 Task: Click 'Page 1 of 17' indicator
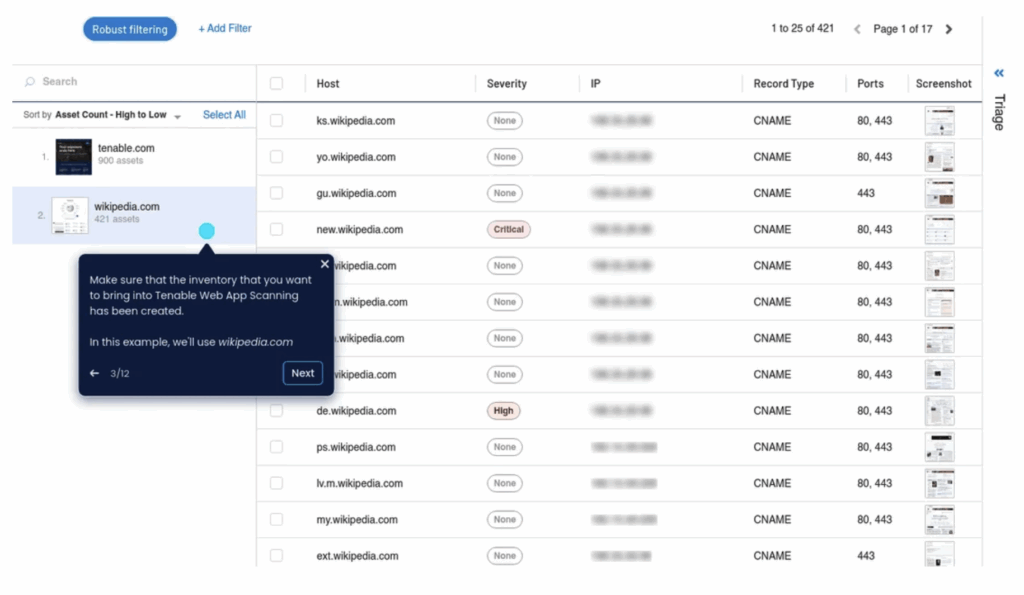click(x=903, y=29)
